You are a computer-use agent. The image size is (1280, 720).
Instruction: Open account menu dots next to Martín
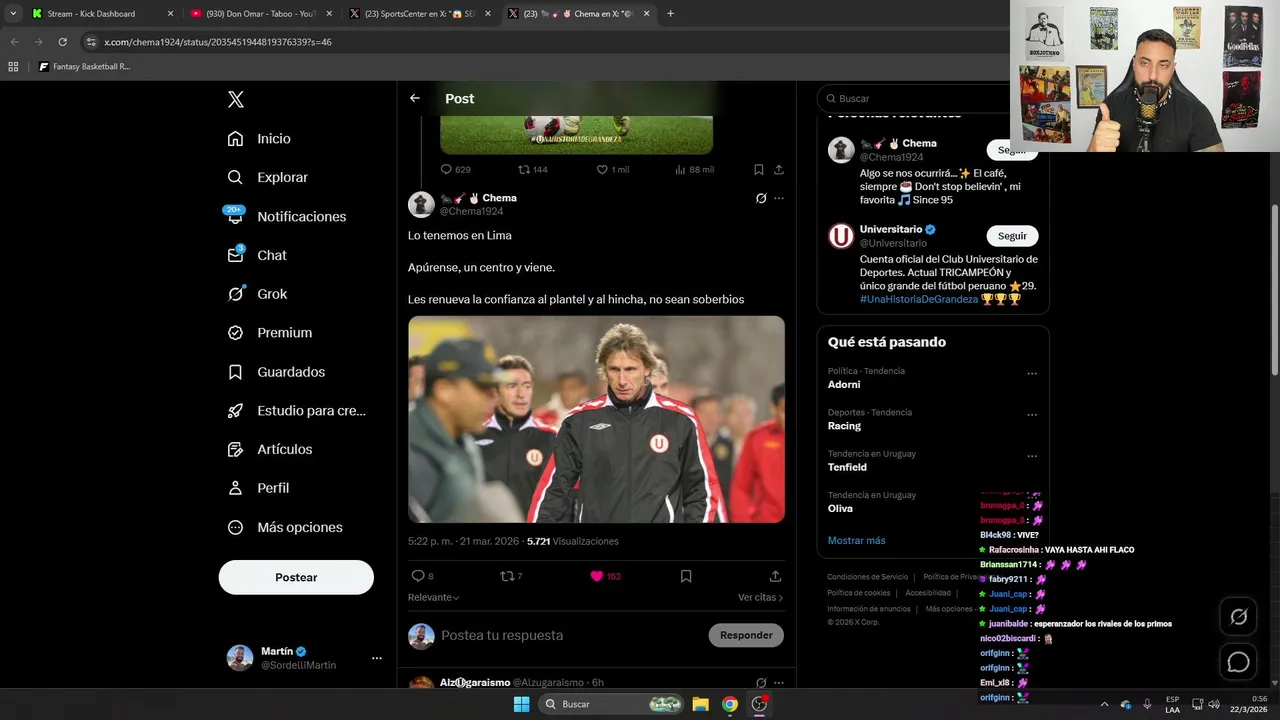(377, 658)
